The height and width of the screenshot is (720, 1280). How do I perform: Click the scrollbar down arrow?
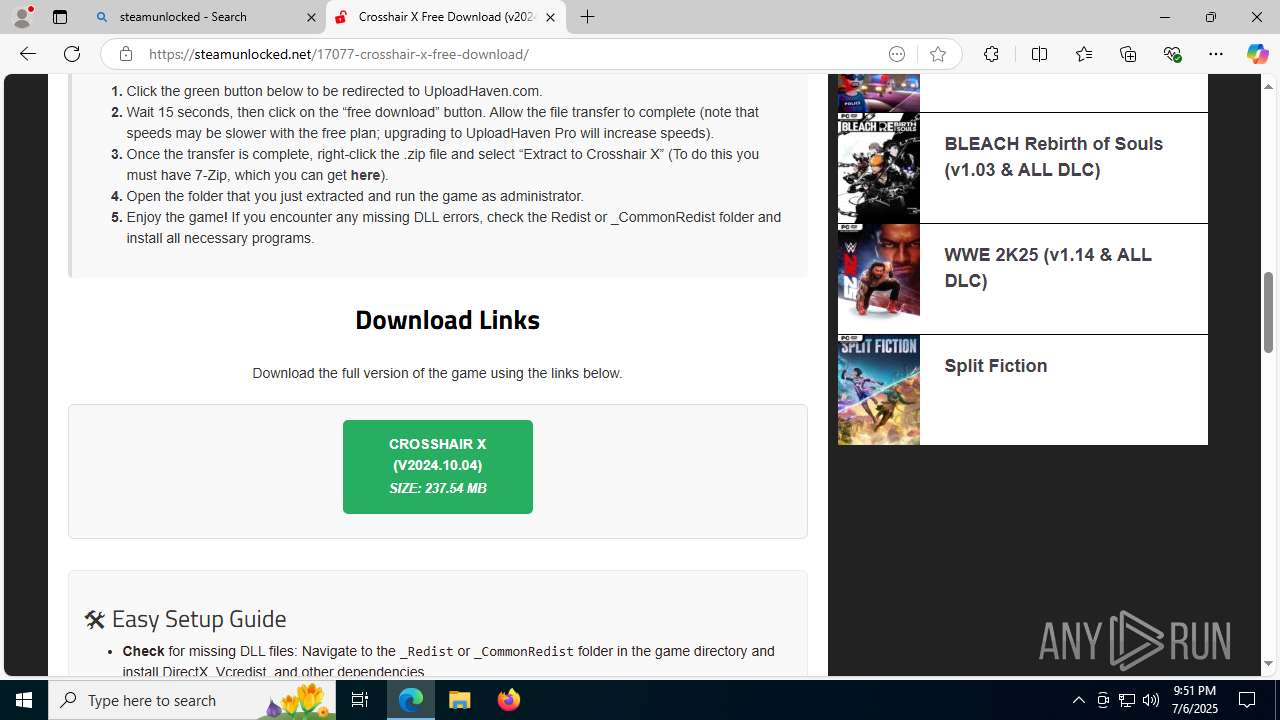tap(1268, 664)
